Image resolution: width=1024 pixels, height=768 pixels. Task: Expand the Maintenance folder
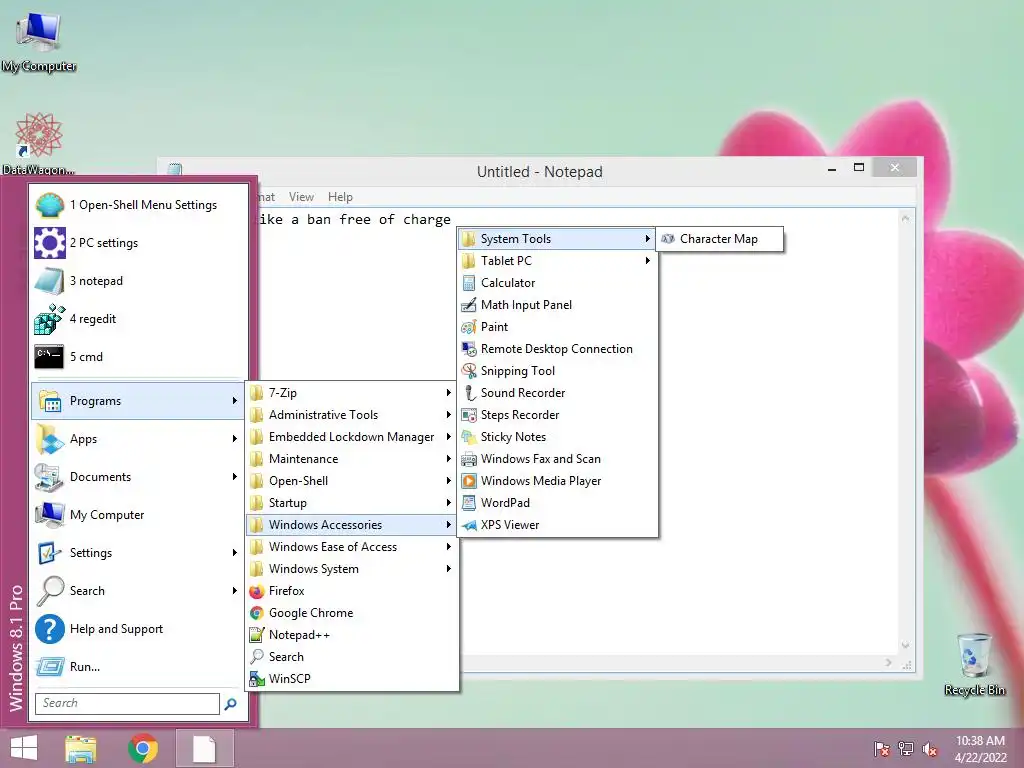(351, 458)
